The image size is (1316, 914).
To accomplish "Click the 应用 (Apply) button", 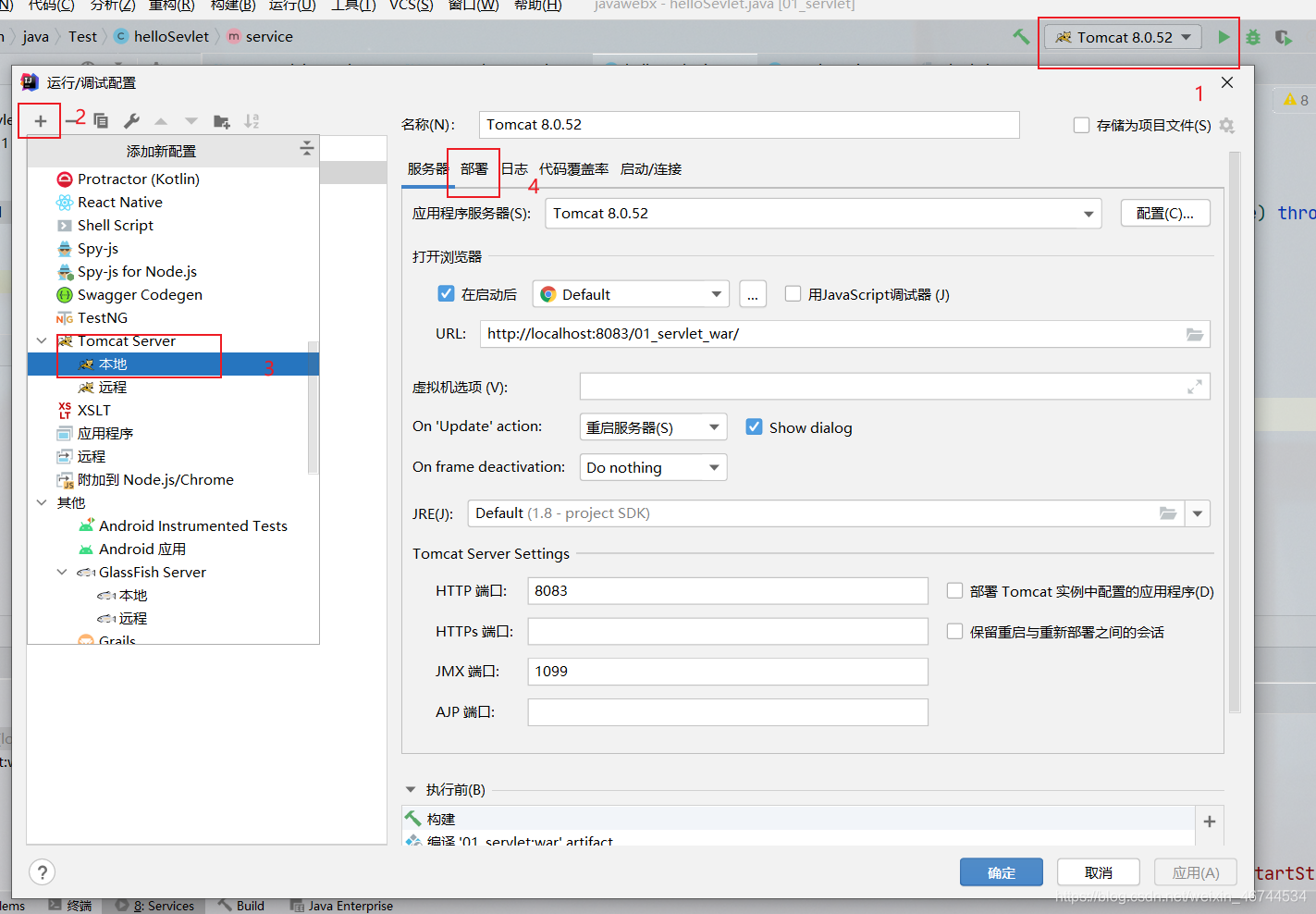I will point(1196,872).
